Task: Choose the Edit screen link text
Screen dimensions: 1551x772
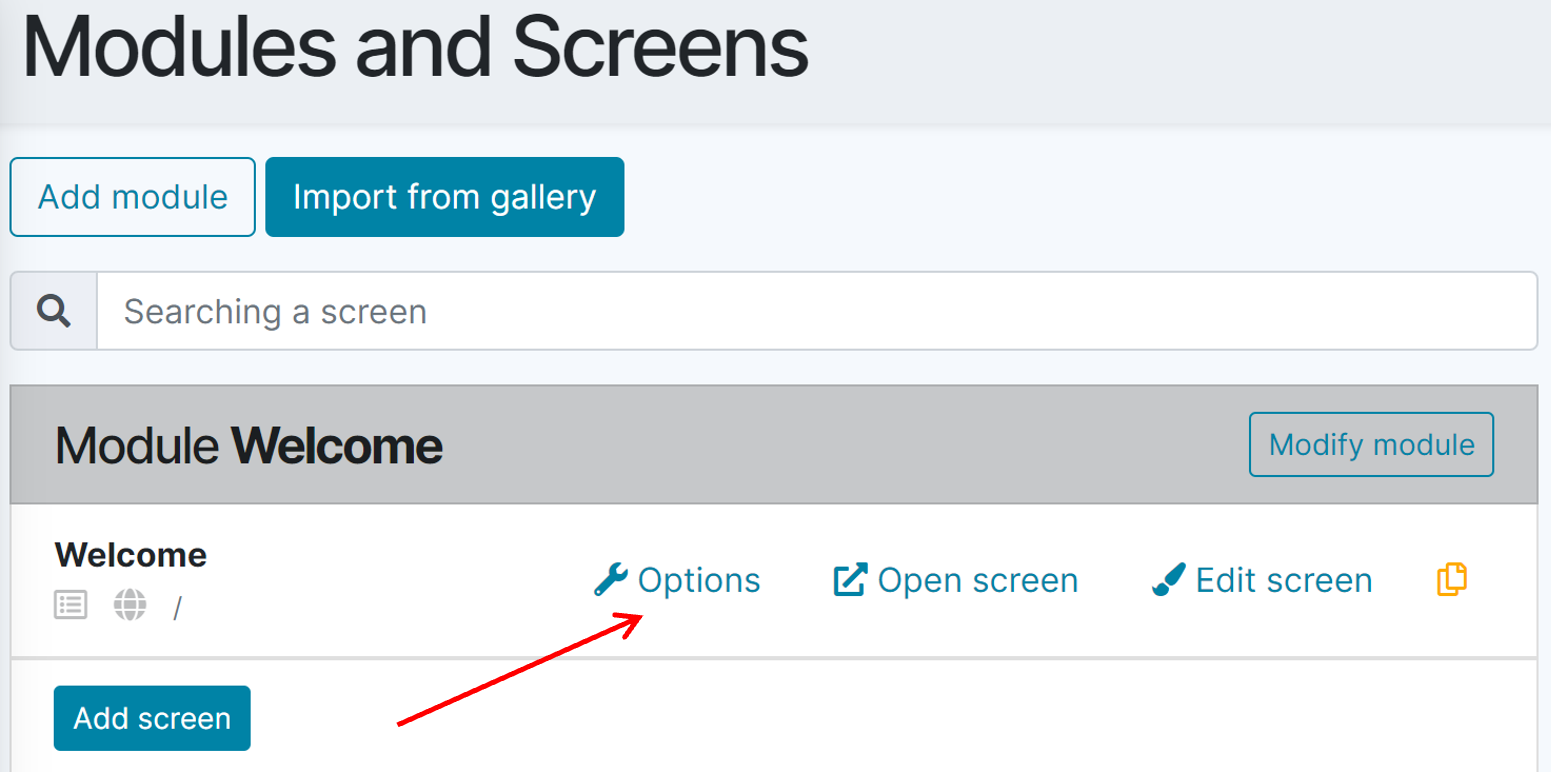Action: pyautogui.click(x=1283, y=580)
